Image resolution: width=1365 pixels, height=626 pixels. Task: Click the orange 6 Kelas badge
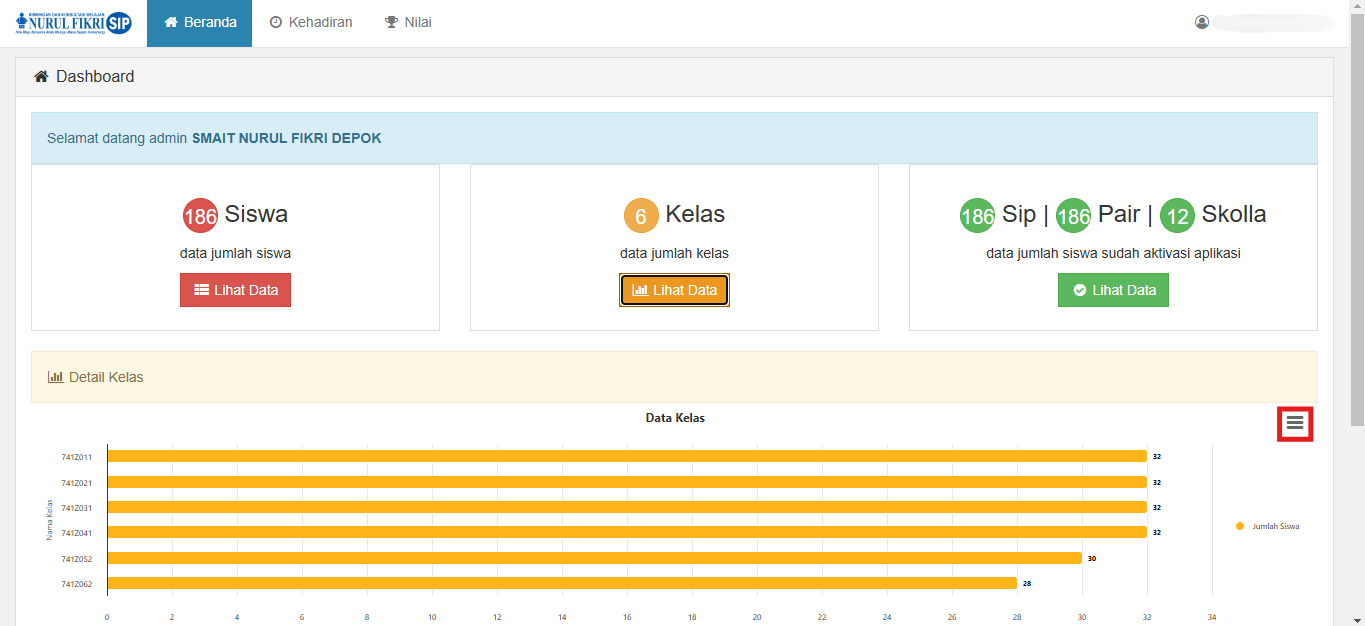click(641, 216)
